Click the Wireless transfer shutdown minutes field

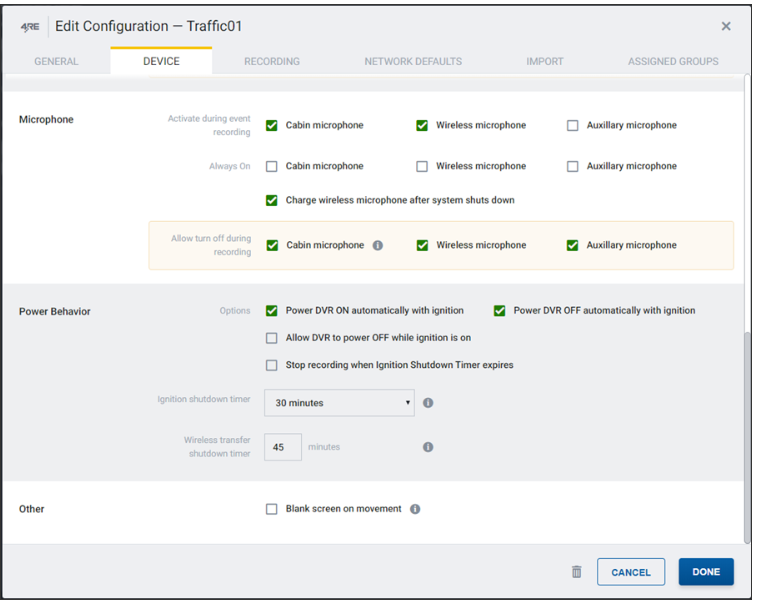point(283,447)
